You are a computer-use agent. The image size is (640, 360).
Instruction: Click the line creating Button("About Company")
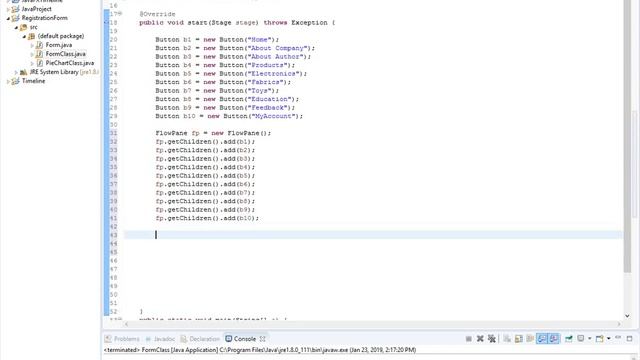(235, 48)
